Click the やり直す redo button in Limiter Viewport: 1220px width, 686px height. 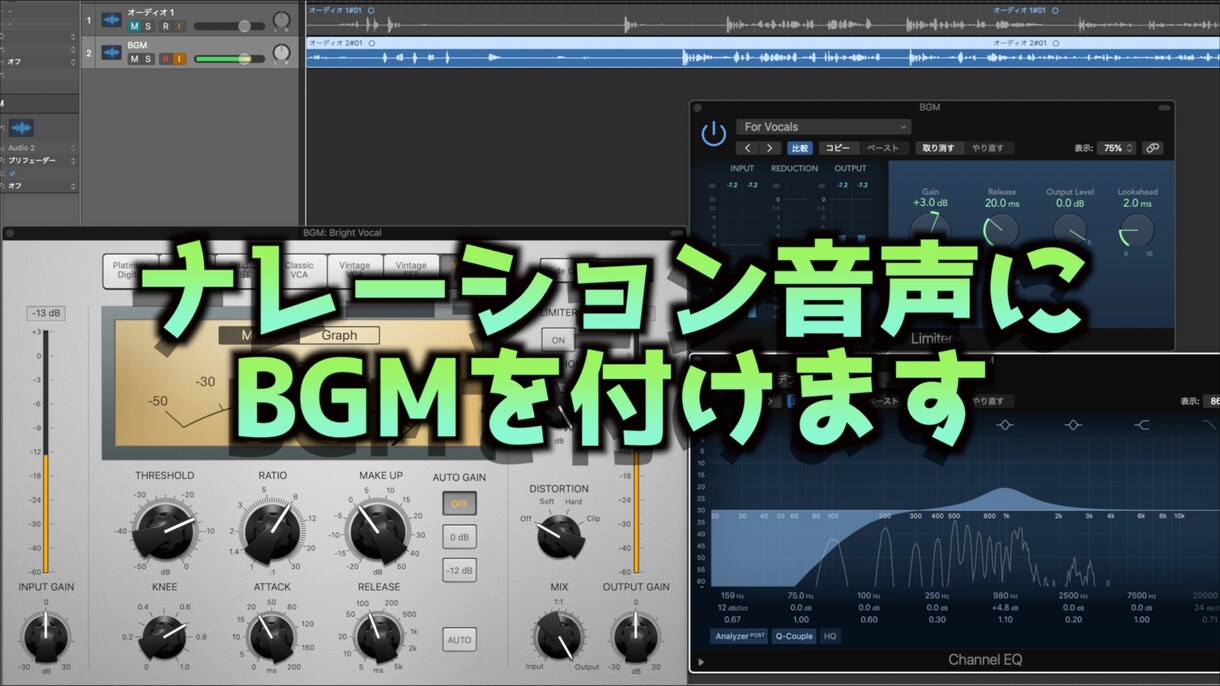tap(987, 148)
